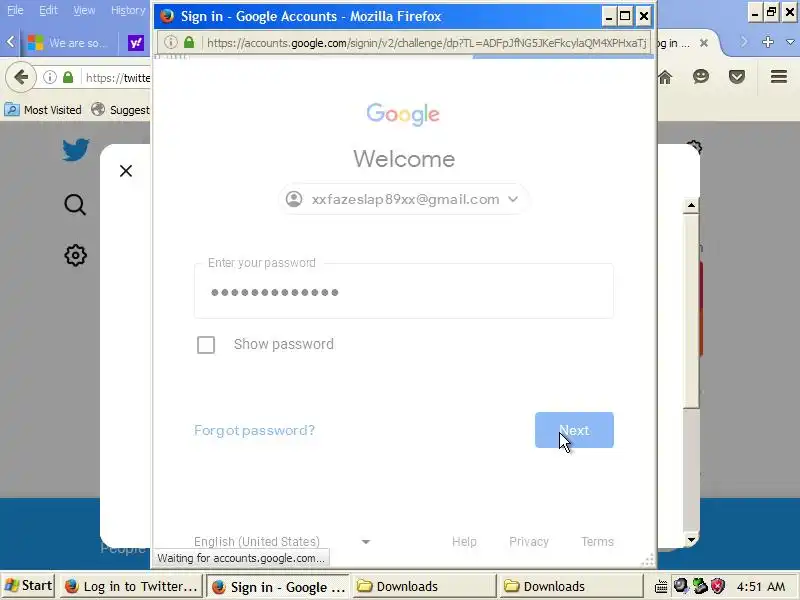This screenshot has height=600, width=800.
Task: Open first Downloads folder in taskbar
Action: coord(423,586)
